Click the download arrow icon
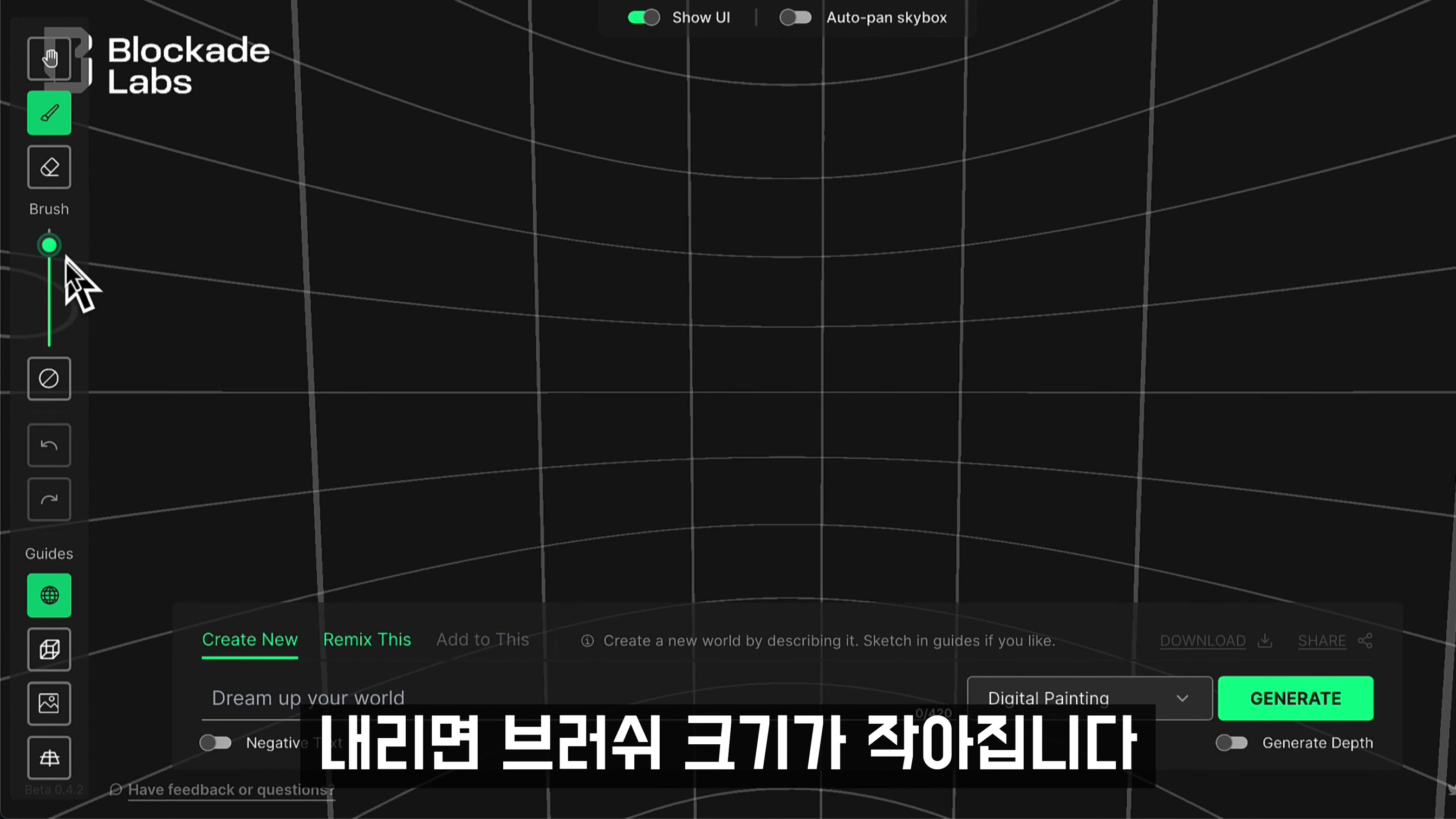This screenshot has width=1456, height=819. point(1265,640)
